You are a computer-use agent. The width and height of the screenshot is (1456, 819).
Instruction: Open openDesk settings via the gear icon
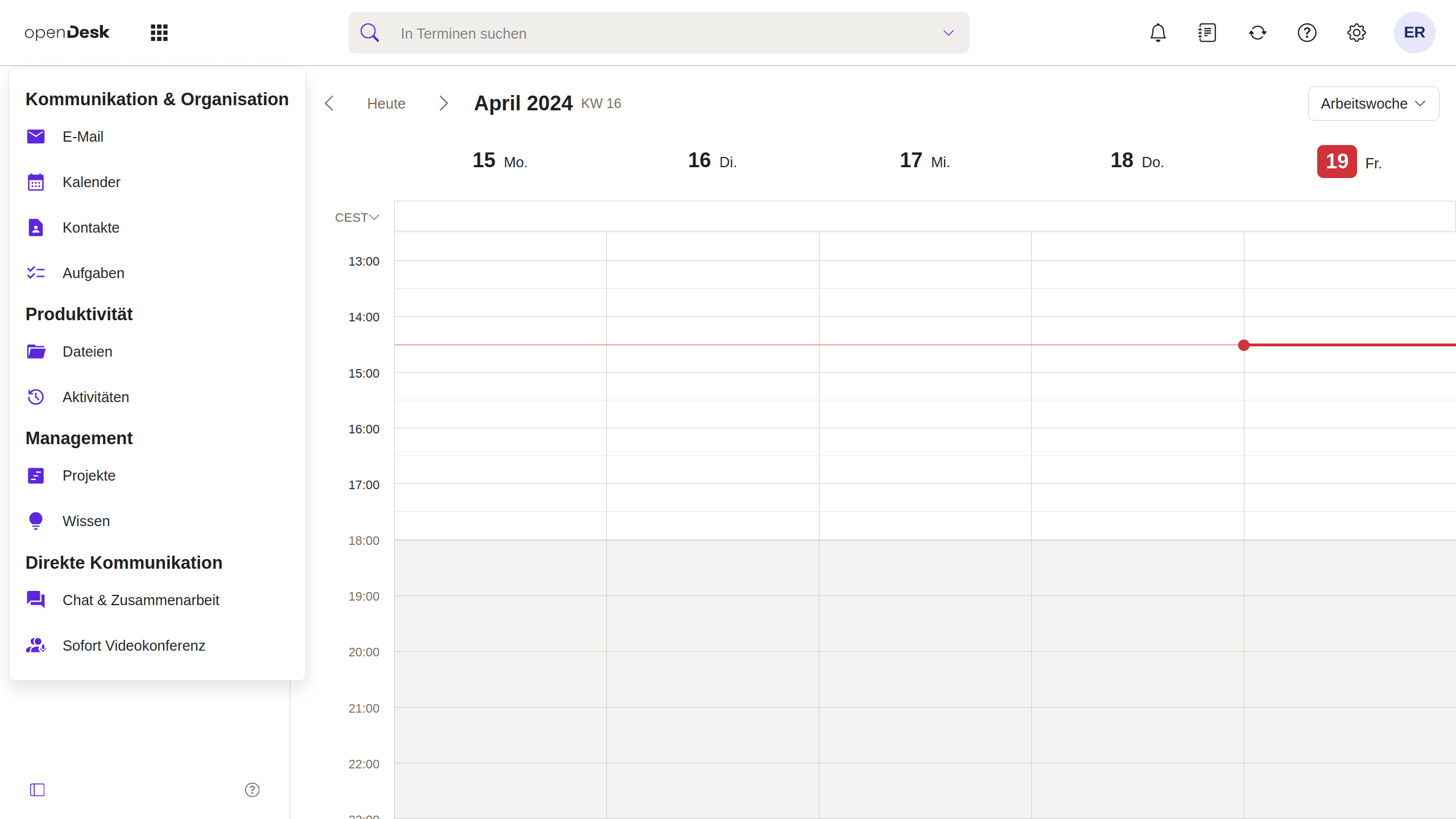pyautogui.click(x=1357, y=32)
